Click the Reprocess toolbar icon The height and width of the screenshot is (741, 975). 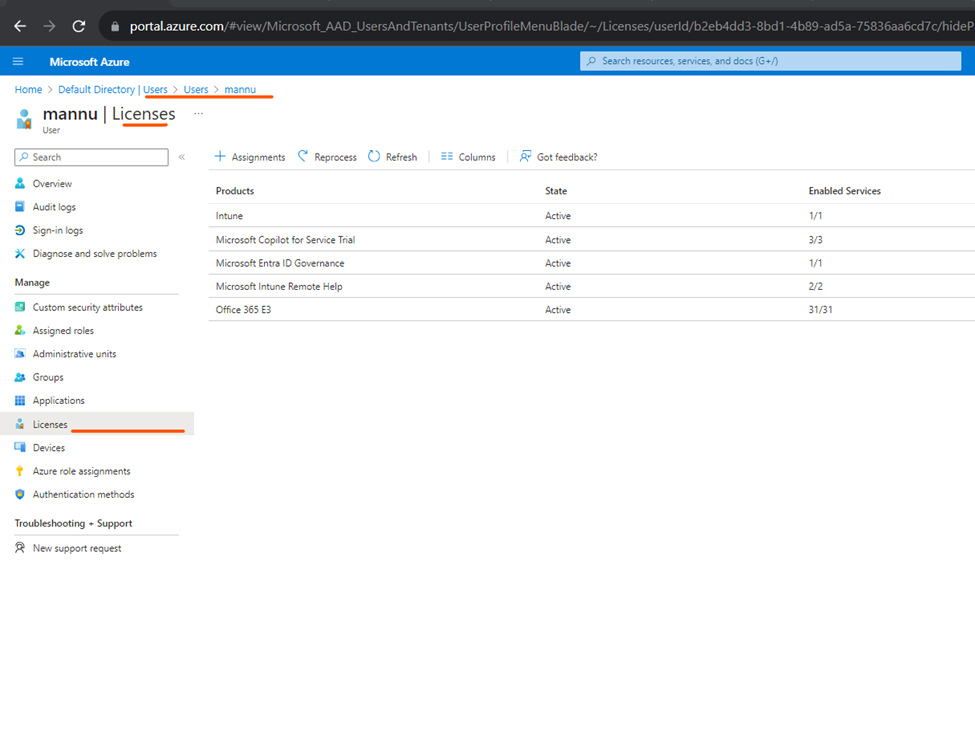pyautogui.click(x=303, y=156)
